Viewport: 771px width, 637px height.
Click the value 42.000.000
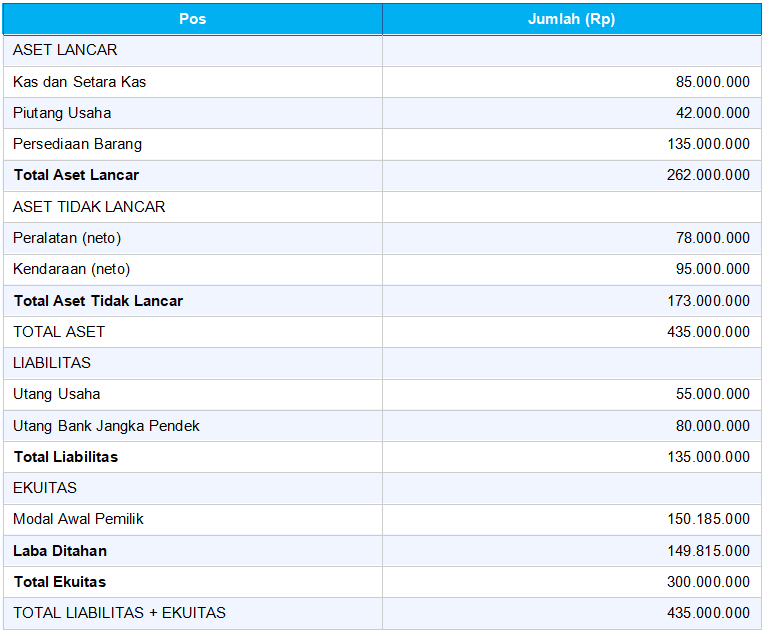click(712, 113)
